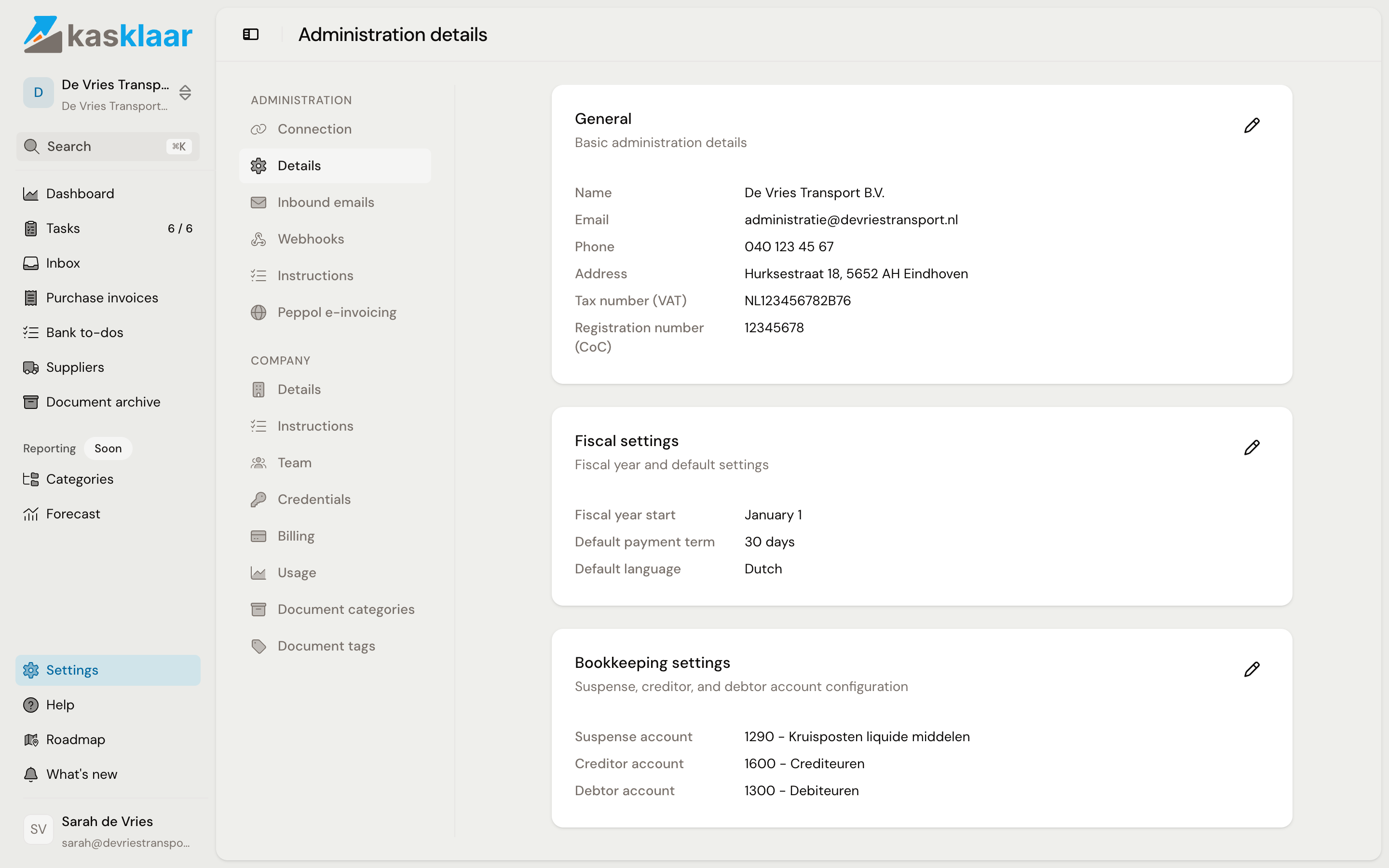Screen dimensions: 1389x868
Task: Click the Settings item in the sidebar
Action: coord(108,670)
